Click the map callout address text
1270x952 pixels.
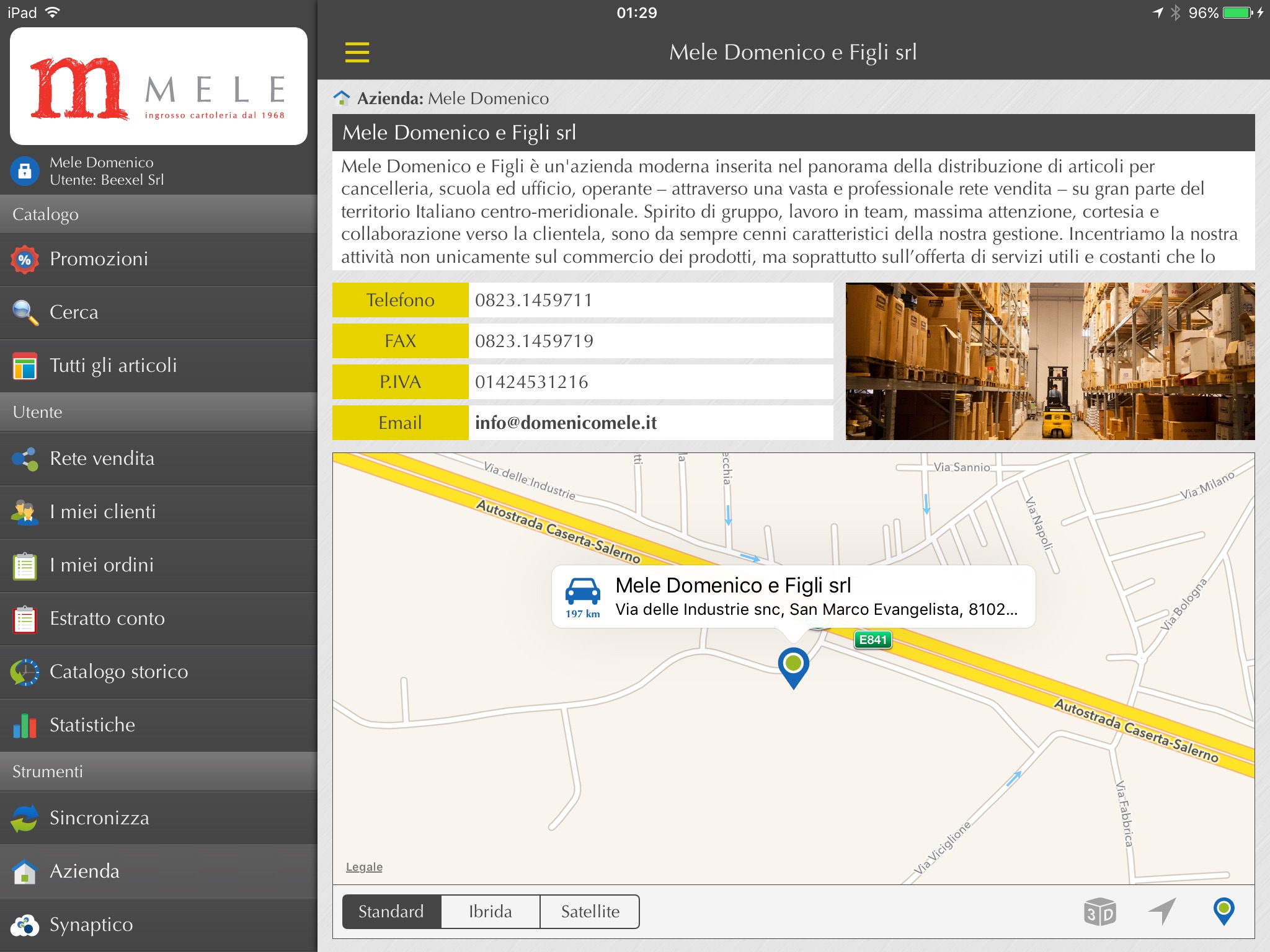point(817,610)
